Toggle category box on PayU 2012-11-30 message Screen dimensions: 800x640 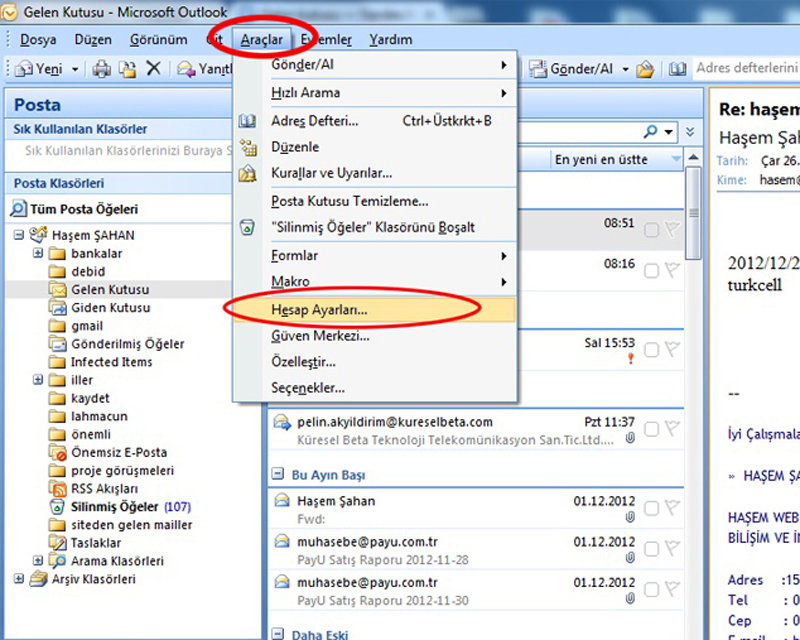pos(651,590)
